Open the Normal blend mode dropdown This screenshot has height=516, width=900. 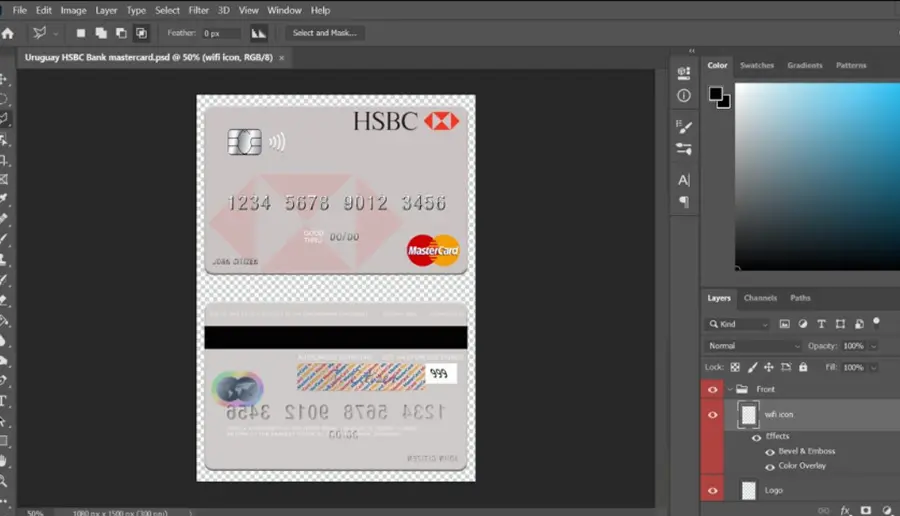[x=753, y=346]
